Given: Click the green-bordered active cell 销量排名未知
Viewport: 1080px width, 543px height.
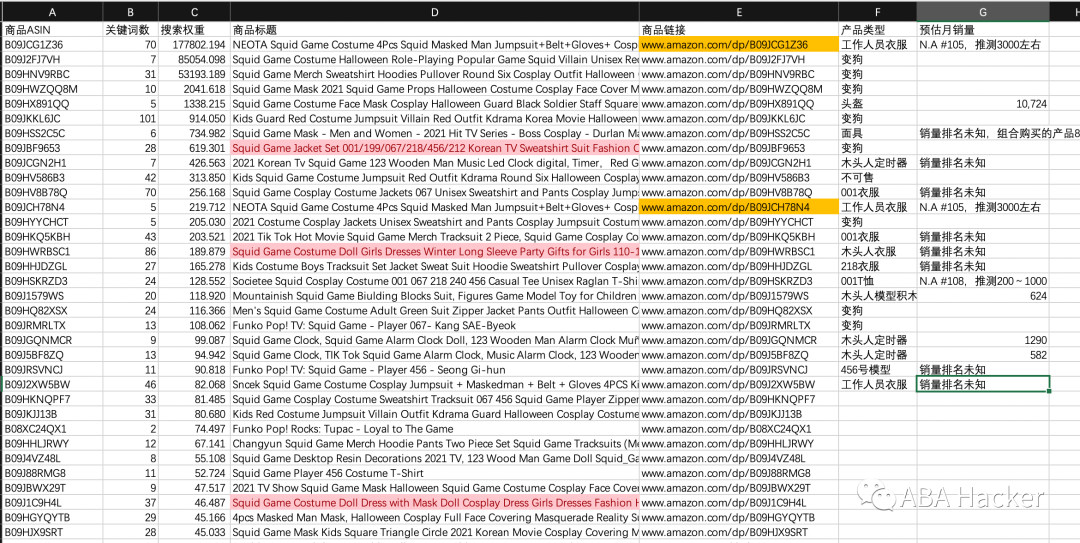Looking at the screenshot, I should pos(983,385).
